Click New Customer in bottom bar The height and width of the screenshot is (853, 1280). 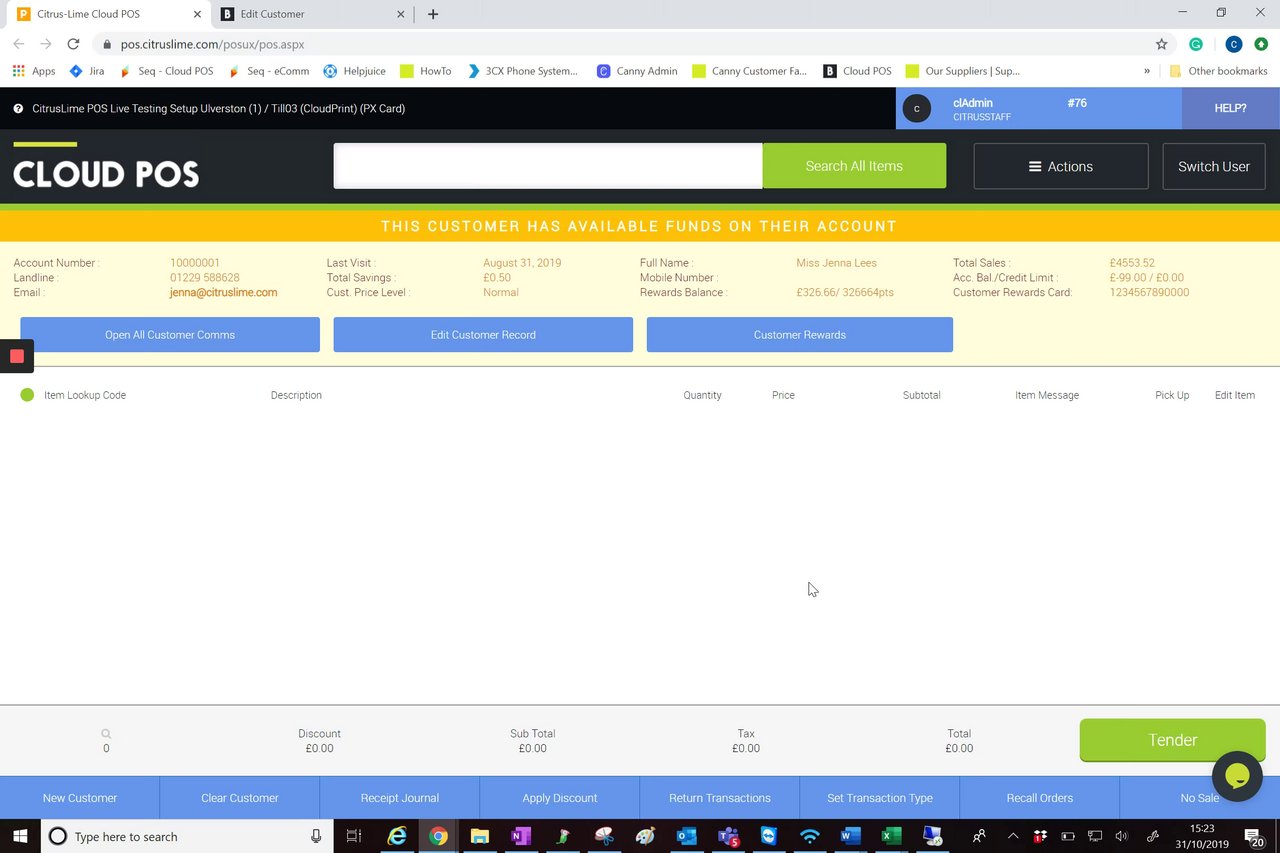[x=80, y=798]
